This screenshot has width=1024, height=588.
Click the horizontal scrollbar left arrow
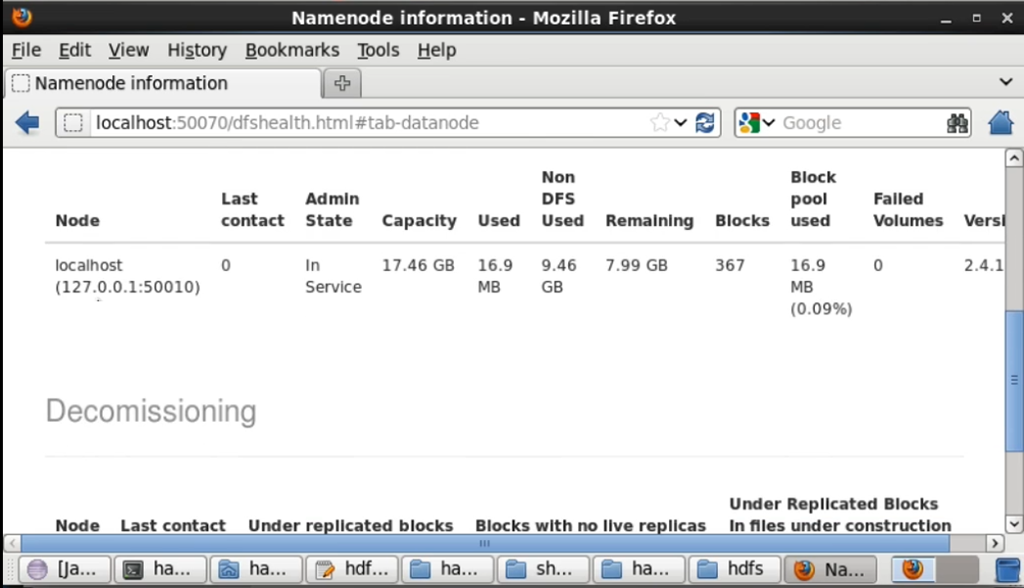tap(12, 543)
